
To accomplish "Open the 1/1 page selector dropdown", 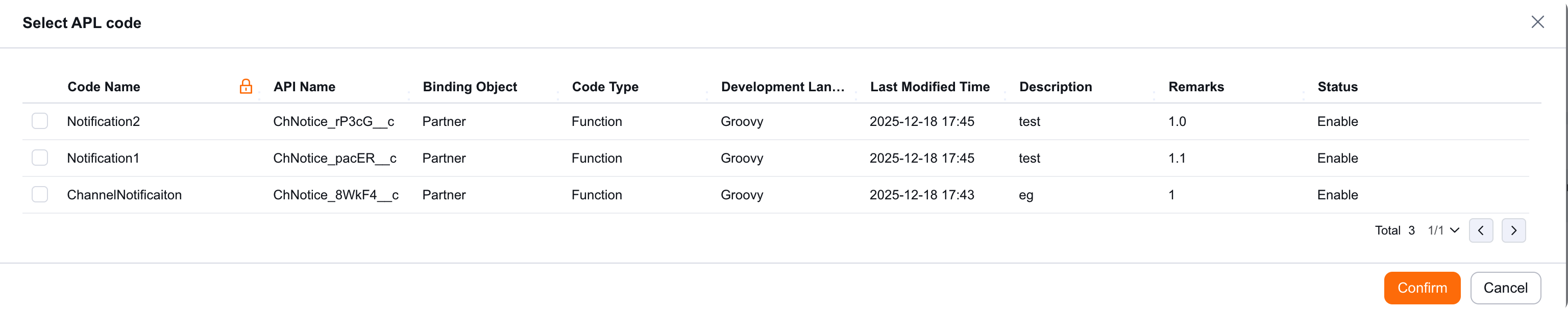I will coord(1443,231).
